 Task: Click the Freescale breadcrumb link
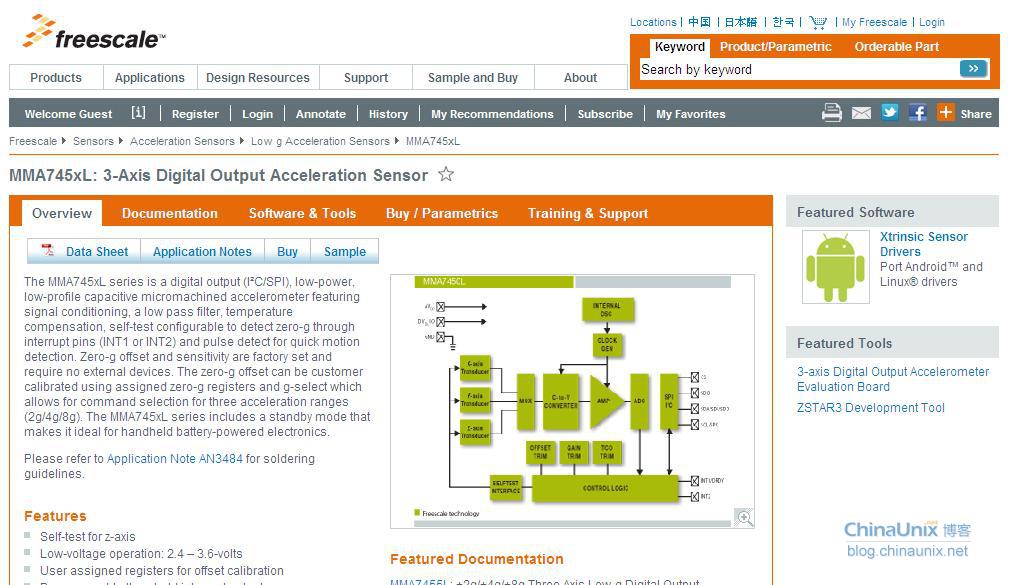coord(33,141)
